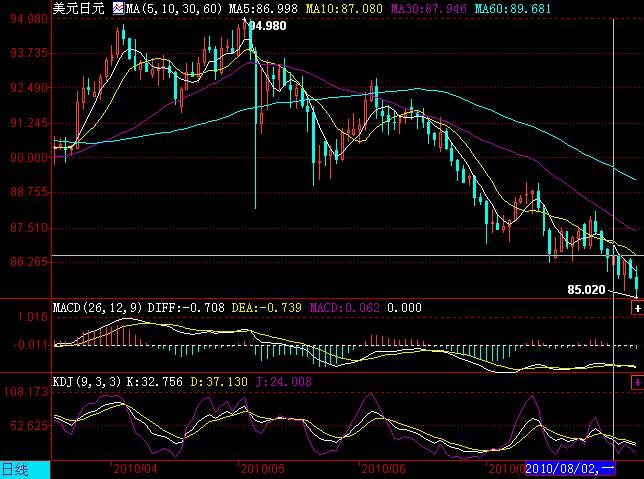This screenshot has height=479, width=644.
Task: Select the MA(5,10,30,60) indicator label
Action: pos(174,8)
